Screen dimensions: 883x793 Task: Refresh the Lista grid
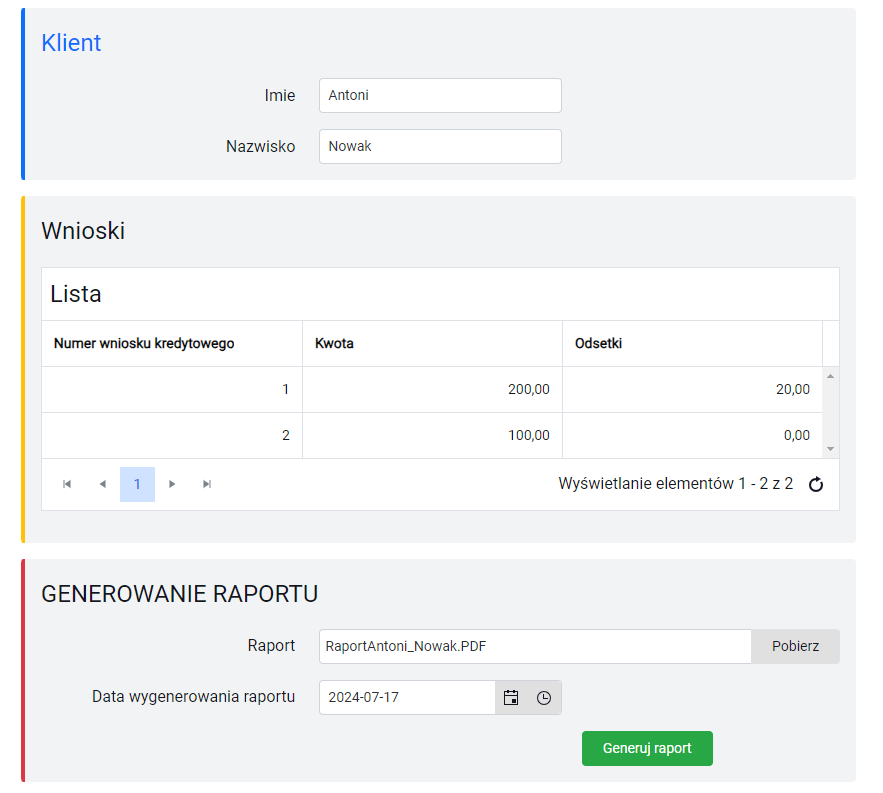tap(816, 484)
